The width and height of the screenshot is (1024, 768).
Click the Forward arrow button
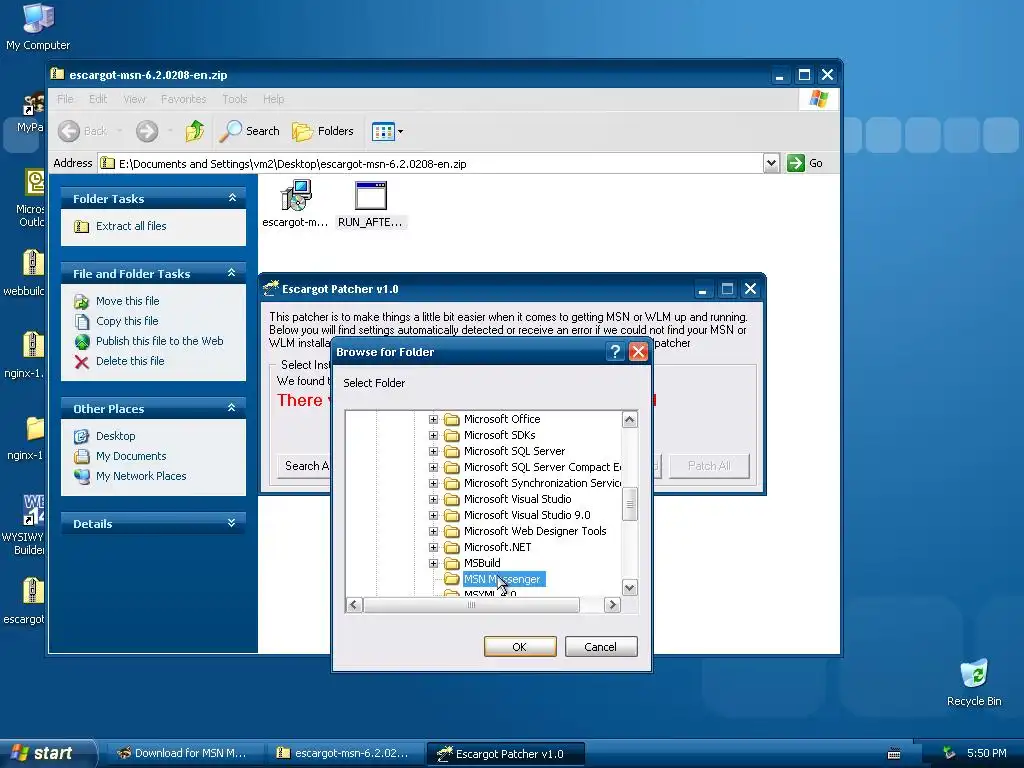point(147,131)
